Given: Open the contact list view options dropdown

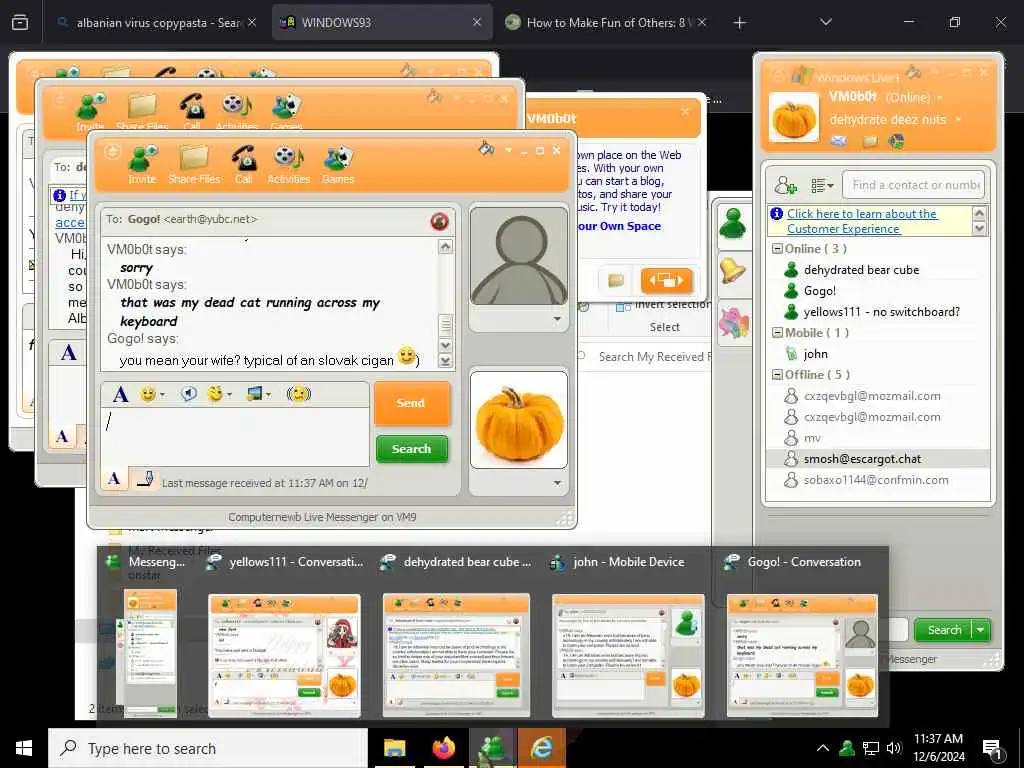Looking at the screenshot, I should (822, 186).
